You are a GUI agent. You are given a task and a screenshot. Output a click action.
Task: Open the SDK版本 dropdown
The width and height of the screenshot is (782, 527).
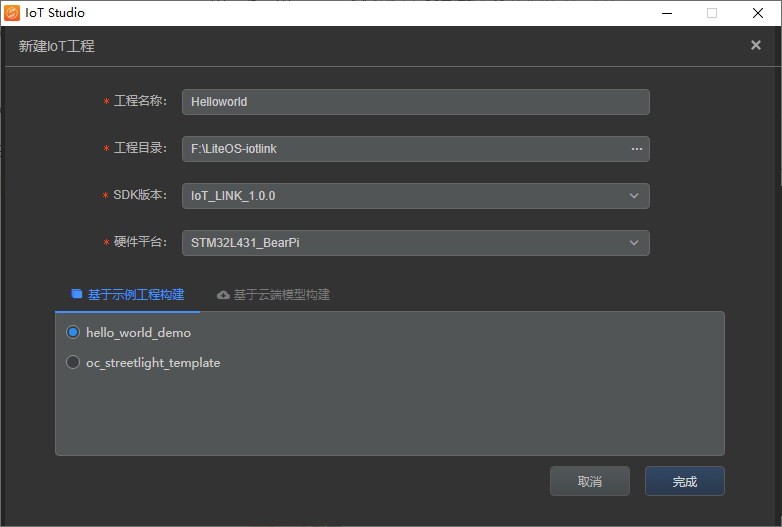[415, 195]
